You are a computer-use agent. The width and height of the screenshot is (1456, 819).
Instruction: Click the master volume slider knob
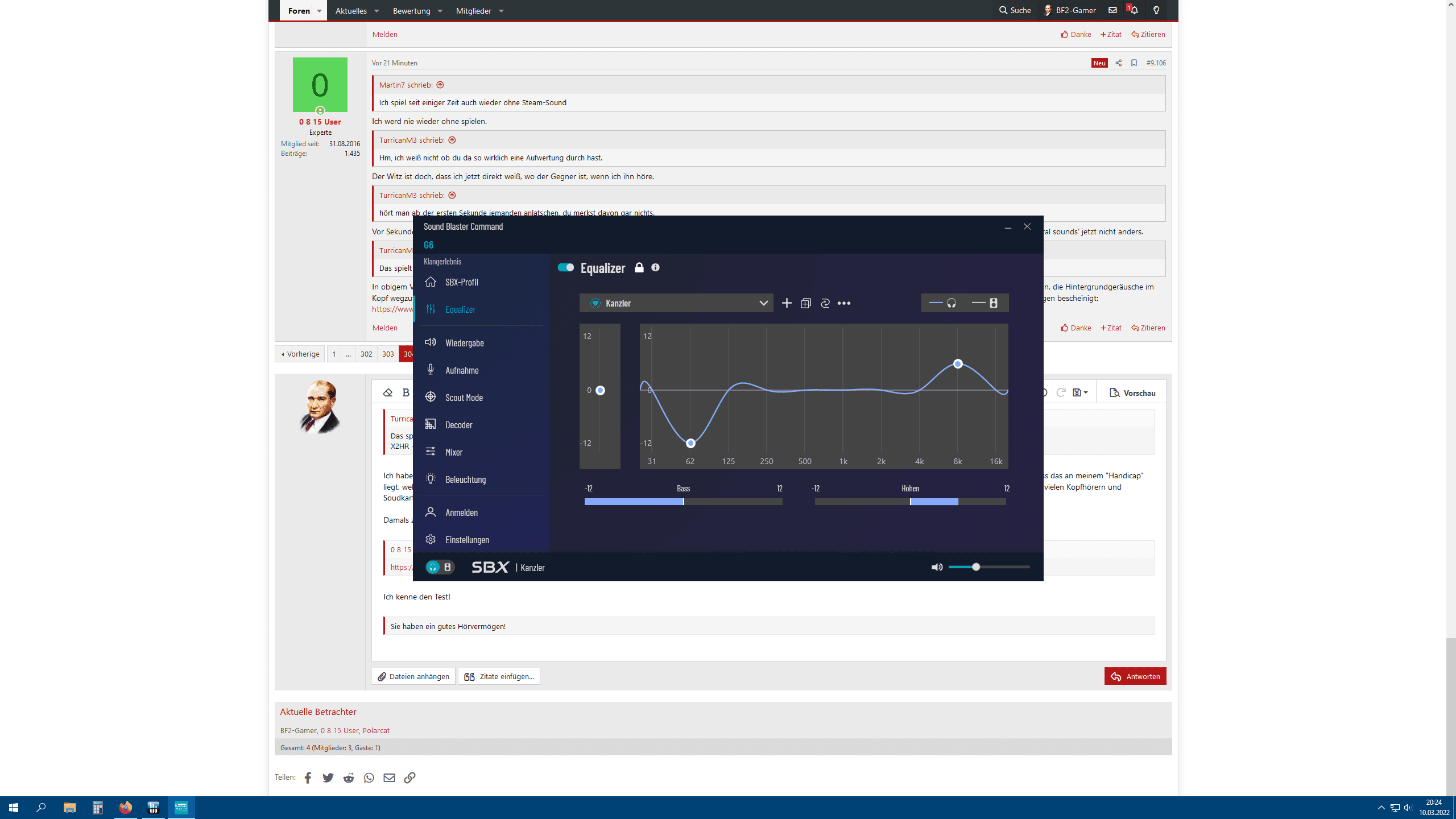(976, 567)
